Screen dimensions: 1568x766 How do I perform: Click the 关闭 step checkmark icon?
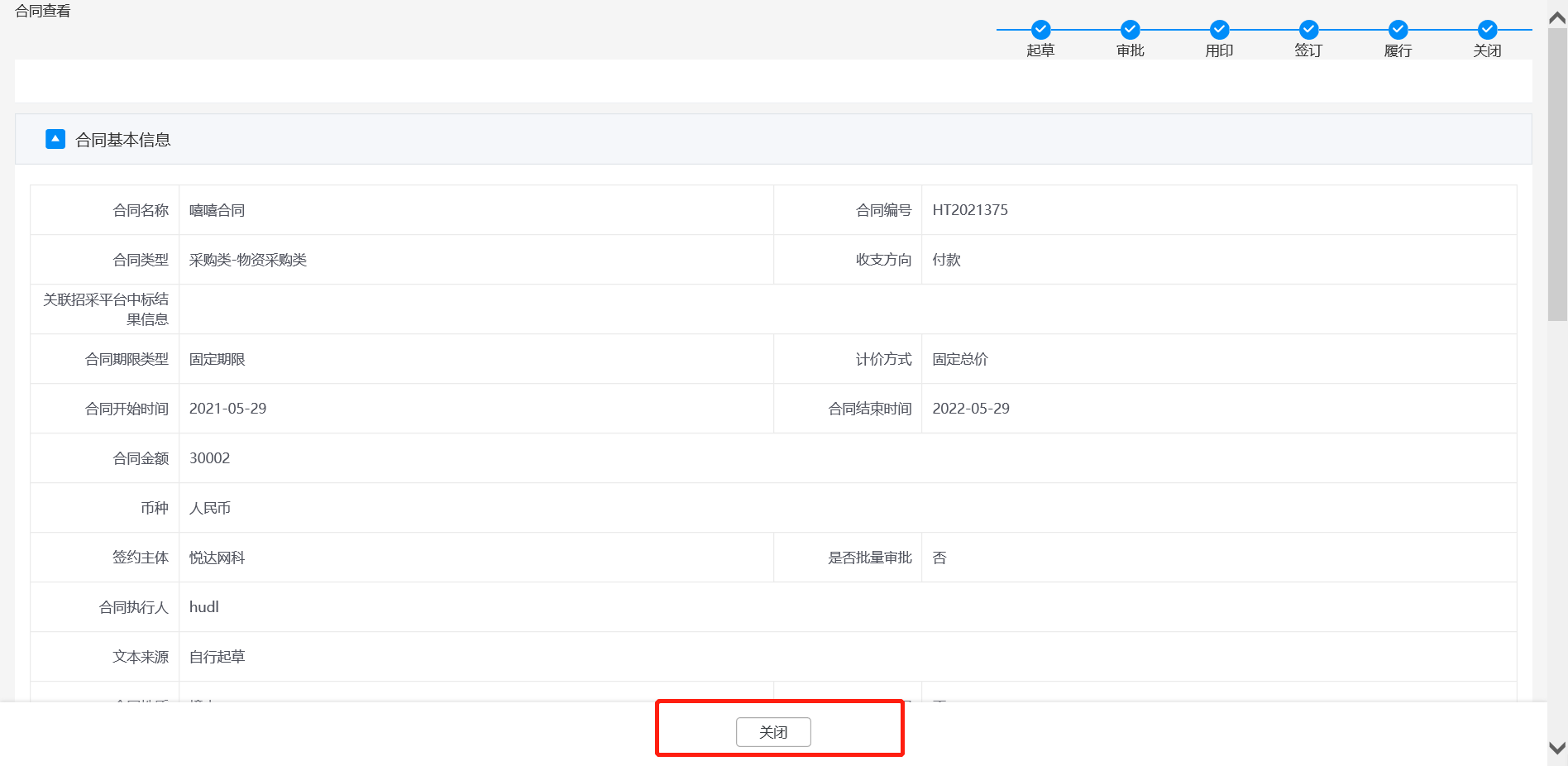pos(1487,30)
